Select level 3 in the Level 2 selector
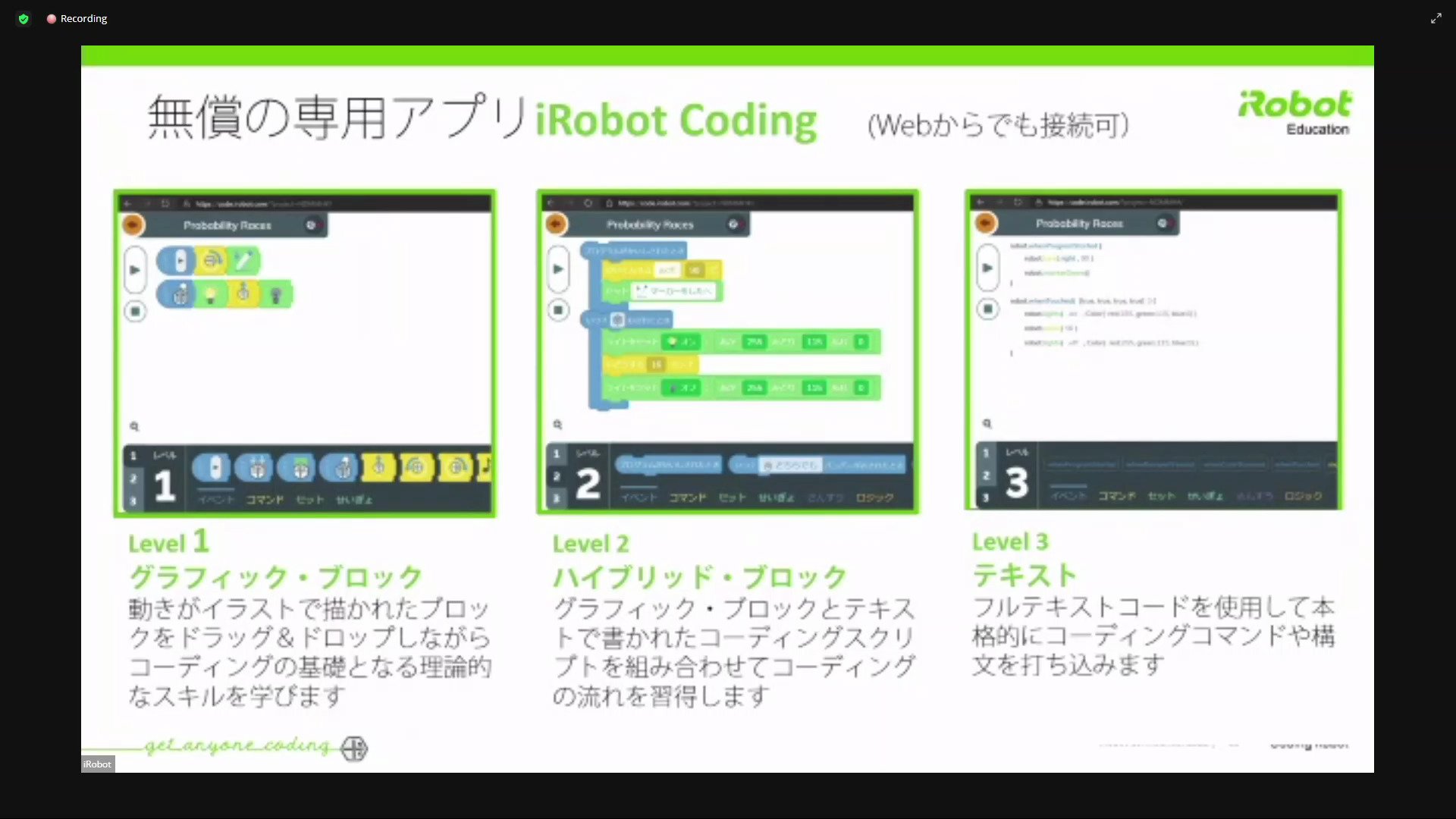This screenshot has width=1456, height=819. [x=556, y=498]
